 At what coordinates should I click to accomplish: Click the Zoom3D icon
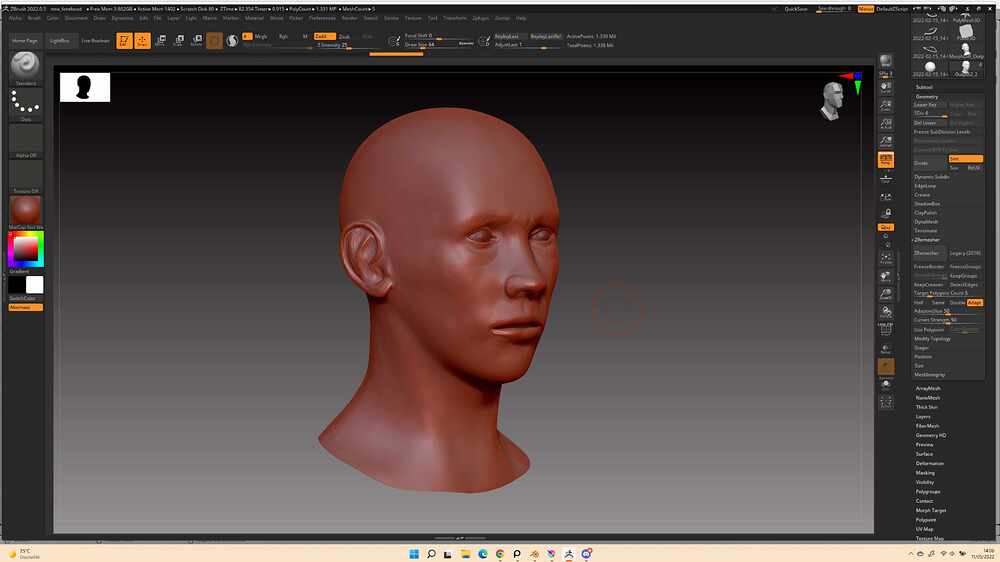click(x=886, y=294)
